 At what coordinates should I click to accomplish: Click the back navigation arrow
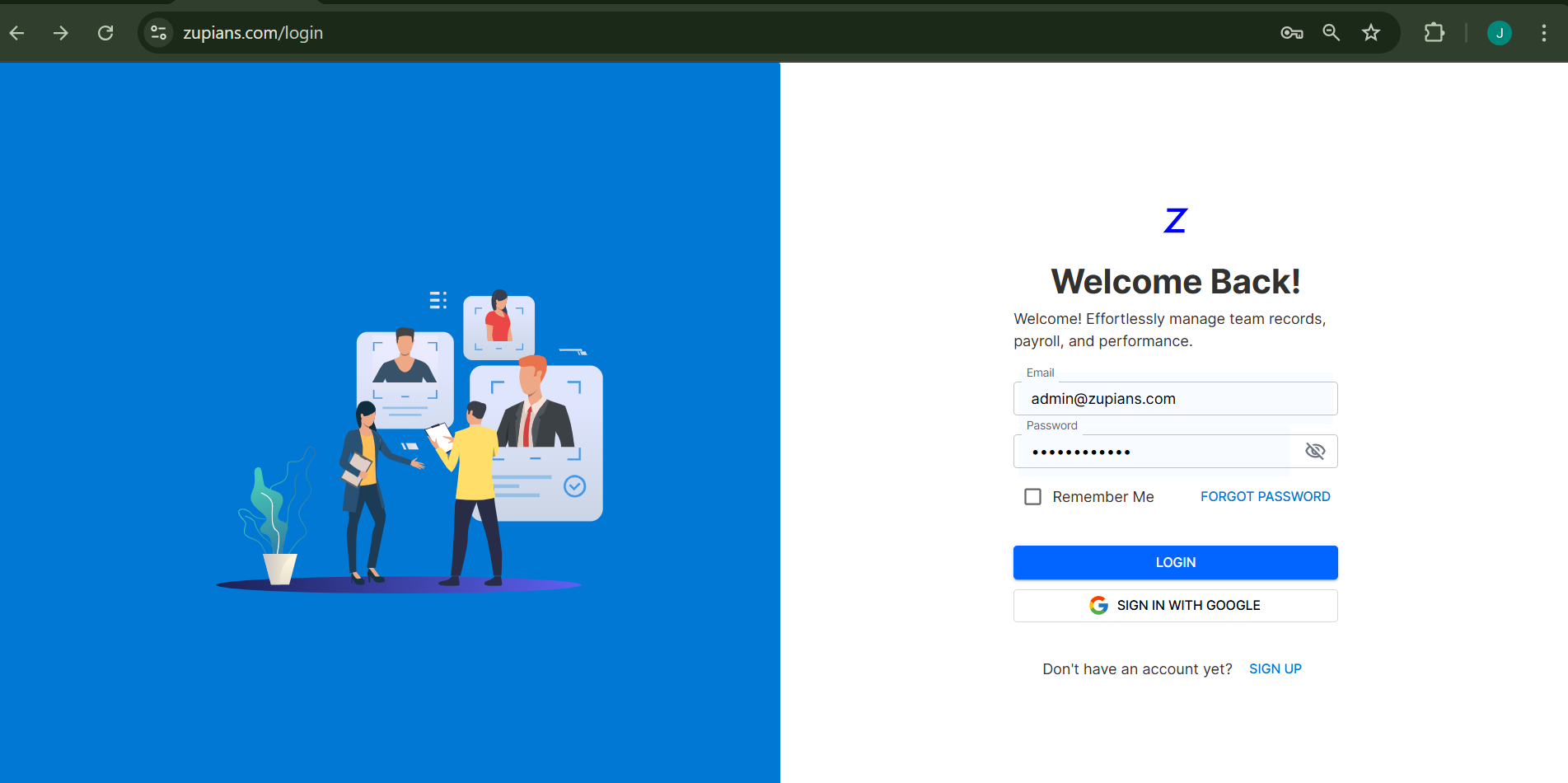[x=16, y=32]
